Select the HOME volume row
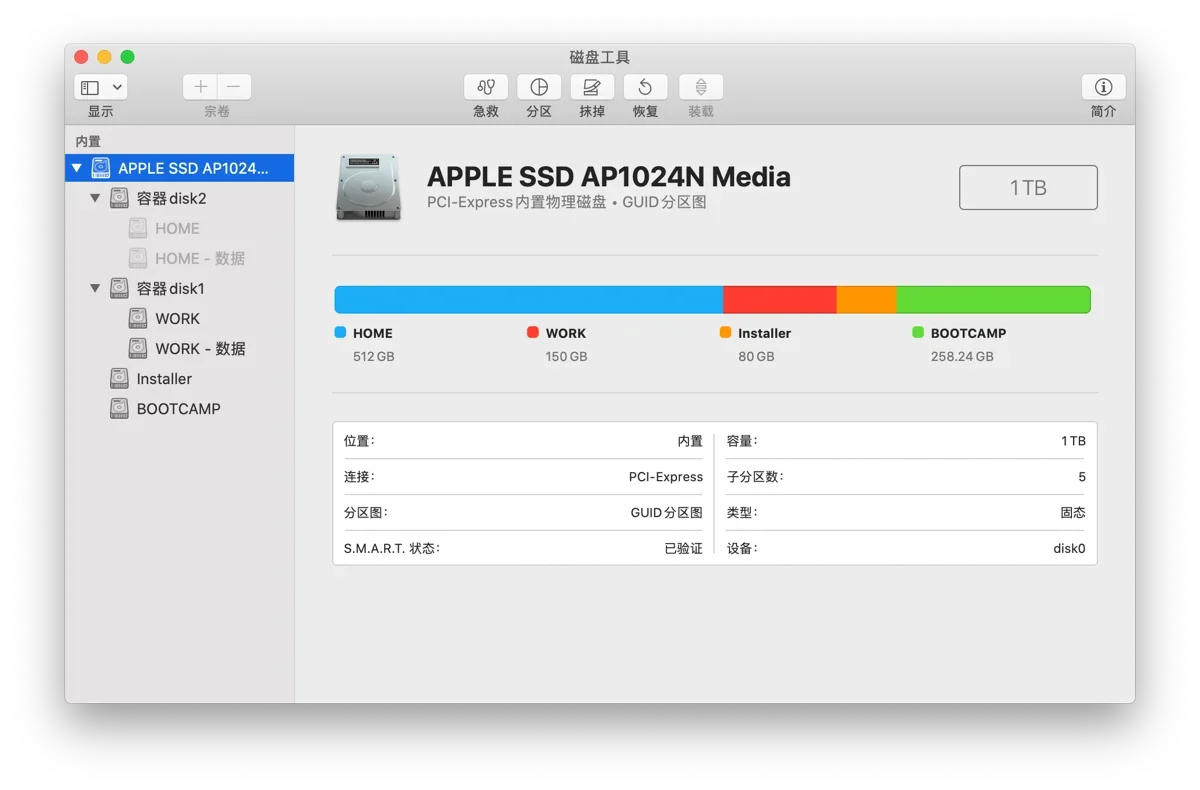This screenshot has width=1200, height=790. tap(180, 228)
